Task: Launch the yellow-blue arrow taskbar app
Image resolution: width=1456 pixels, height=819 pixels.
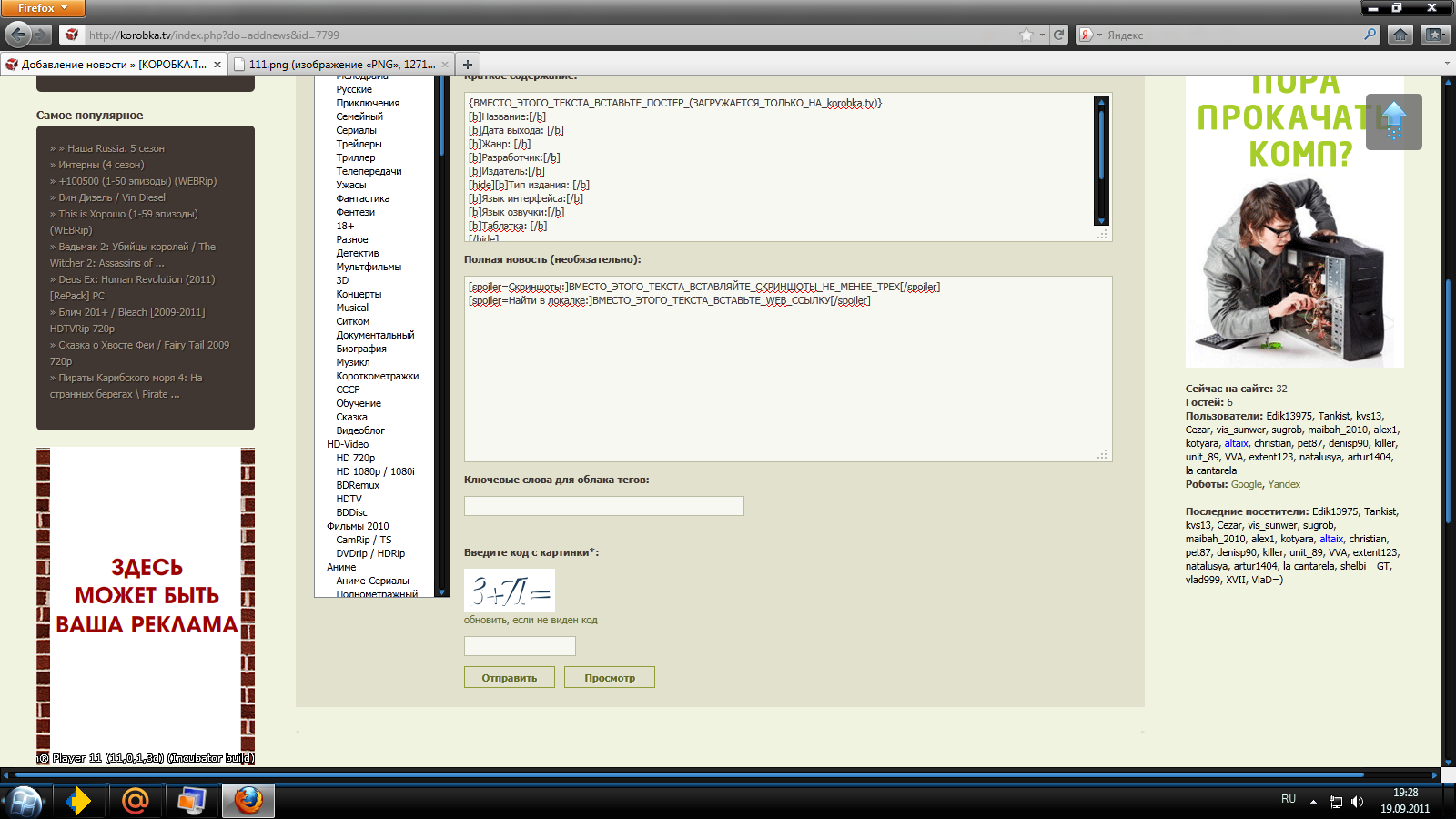Action: click(78, 801)
